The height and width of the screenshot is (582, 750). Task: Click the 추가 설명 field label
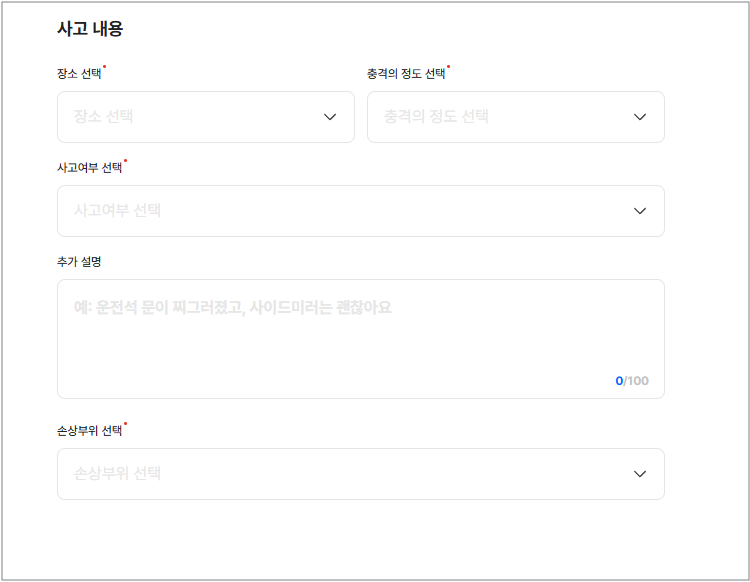[x=79, y=262]
